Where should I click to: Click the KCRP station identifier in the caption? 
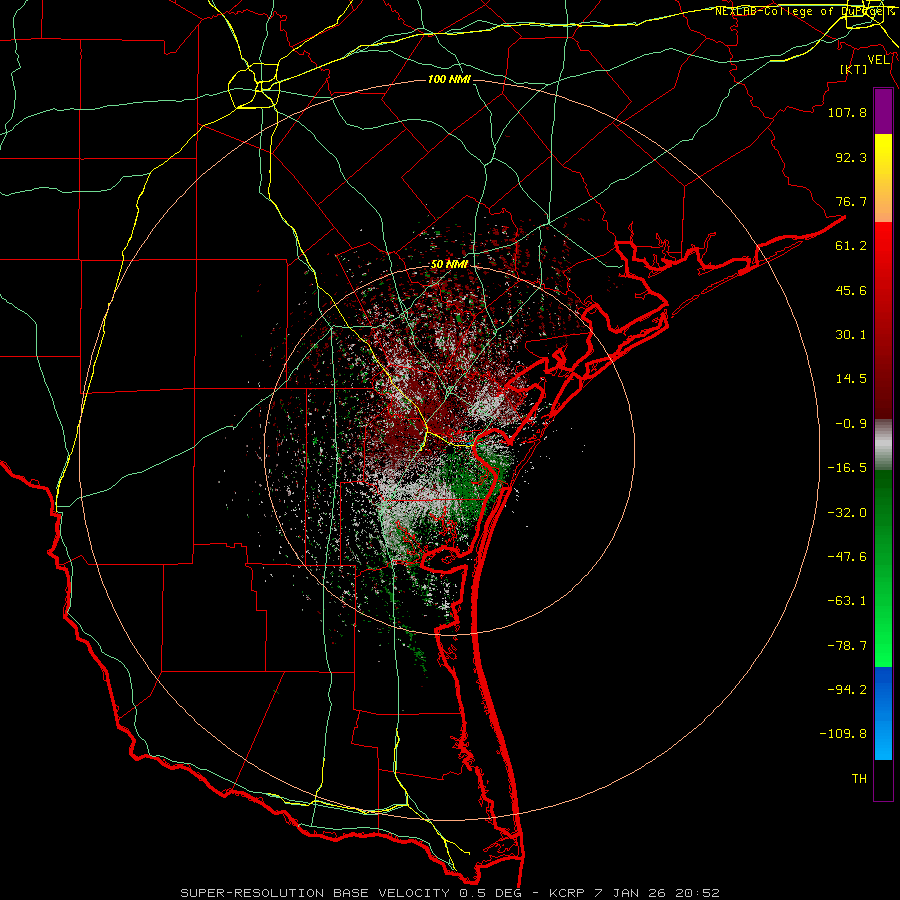[x=567, y=893]
